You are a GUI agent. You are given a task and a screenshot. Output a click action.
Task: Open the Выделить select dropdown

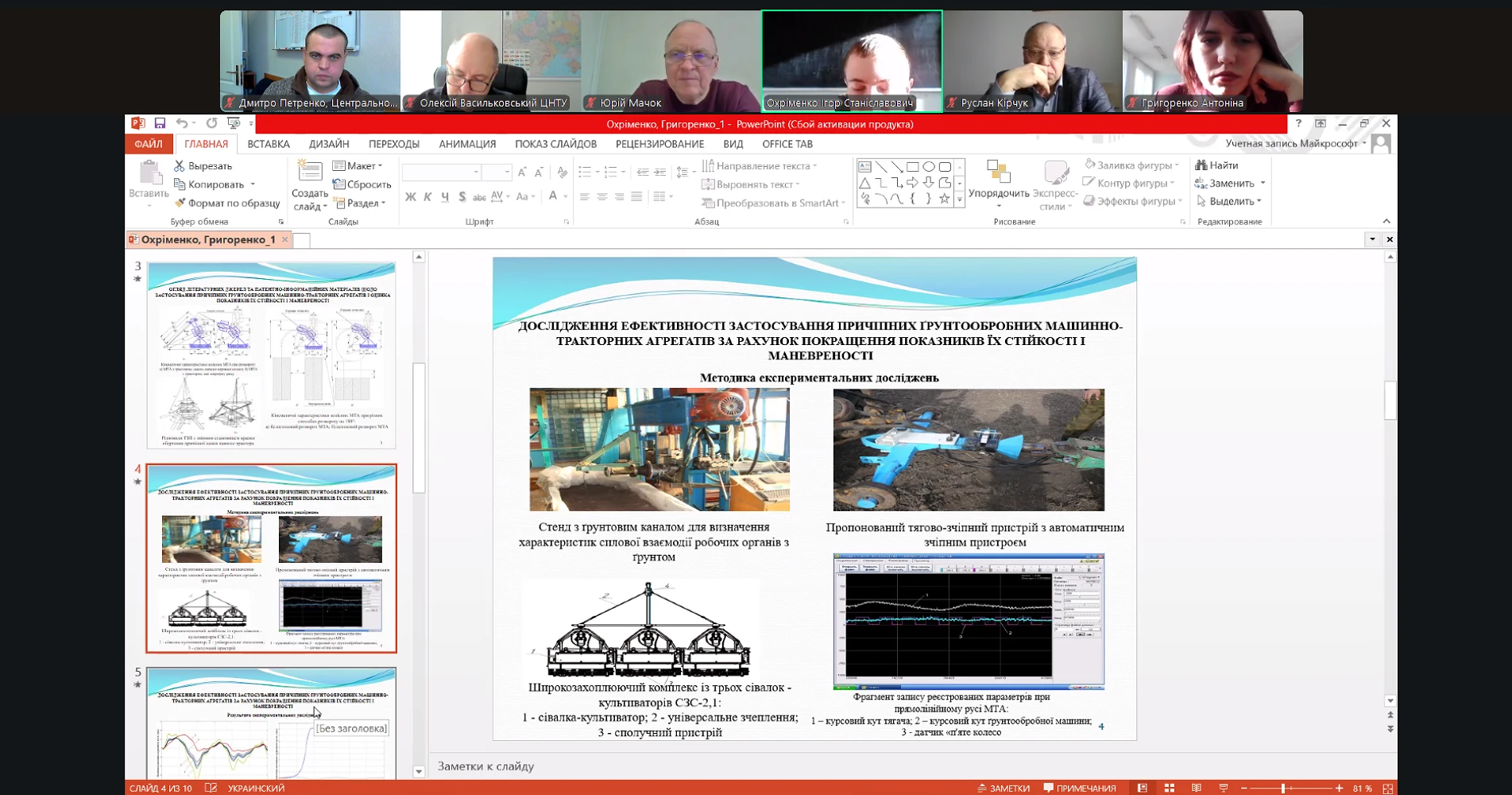(x=1229, y=201)
